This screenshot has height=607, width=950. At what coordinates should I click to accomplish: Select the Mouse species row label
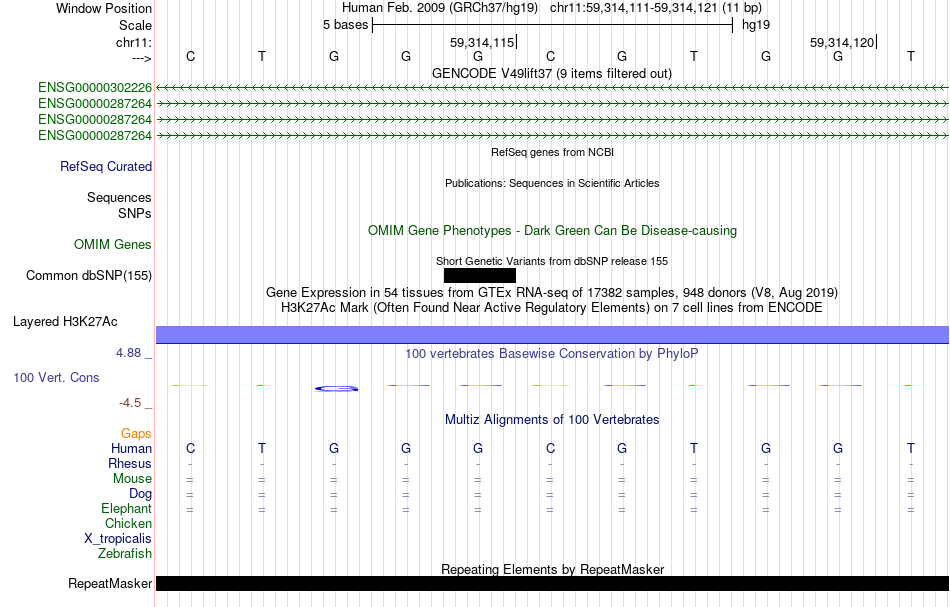tap(133, 479)
